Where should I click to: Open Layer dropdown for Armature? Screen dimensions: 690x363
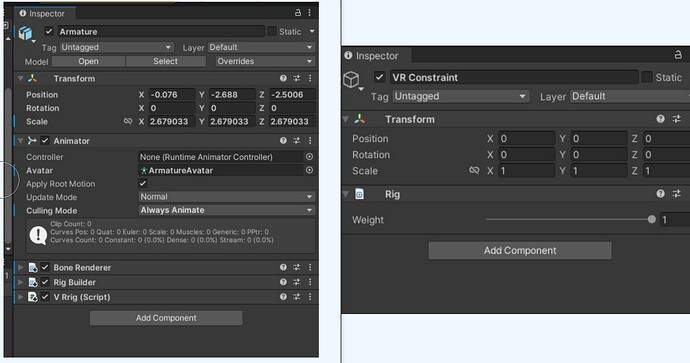coord(261,47)
